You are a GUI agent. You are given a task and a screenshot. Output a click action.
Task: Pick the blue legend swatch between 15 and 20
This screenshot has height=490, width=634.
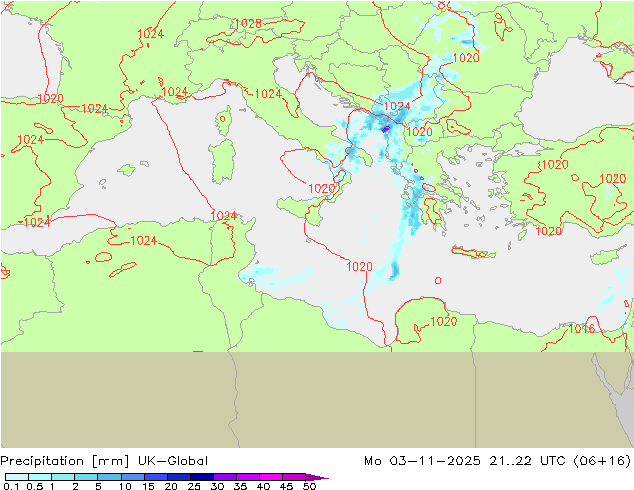coord(156,477)
